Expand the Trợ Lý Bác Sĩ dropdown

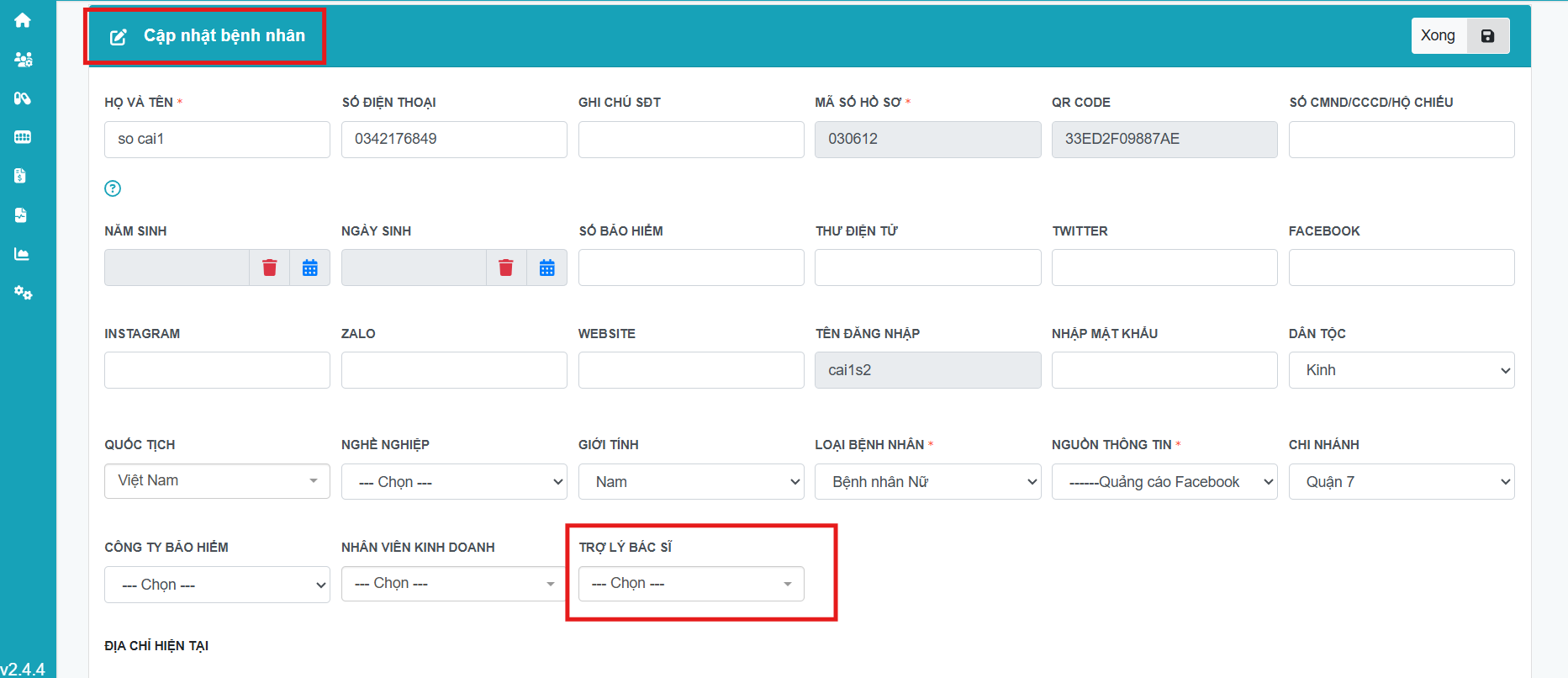click(x=691, y=584)
